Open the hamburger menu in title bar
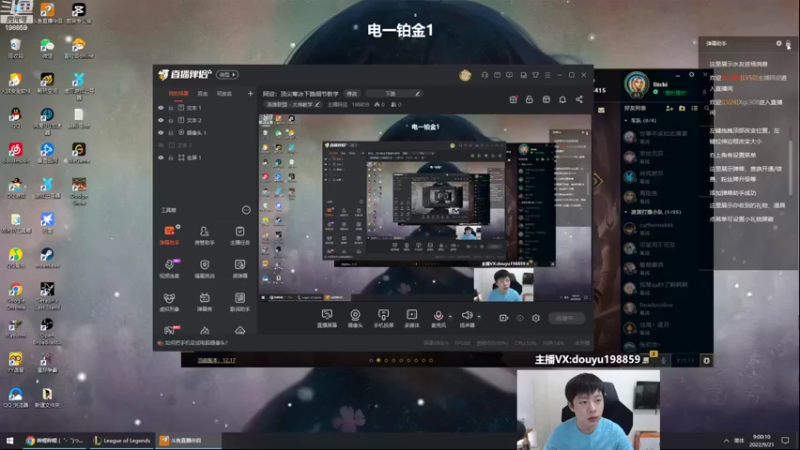800x450 pixels. pyautogui.click(x=547, y=75)
